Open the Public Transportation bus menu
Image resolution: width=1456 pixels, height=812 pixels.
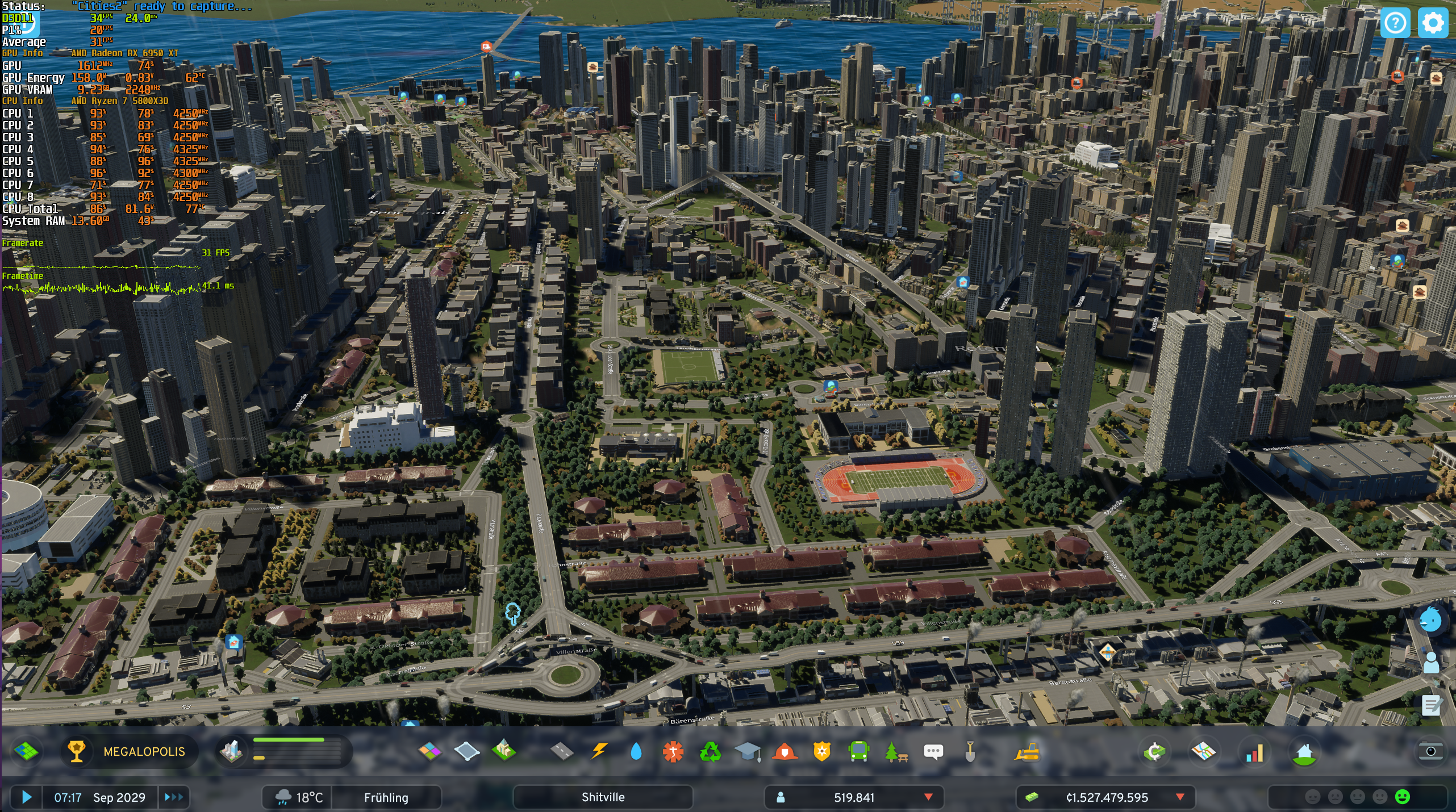pos(858,752)
